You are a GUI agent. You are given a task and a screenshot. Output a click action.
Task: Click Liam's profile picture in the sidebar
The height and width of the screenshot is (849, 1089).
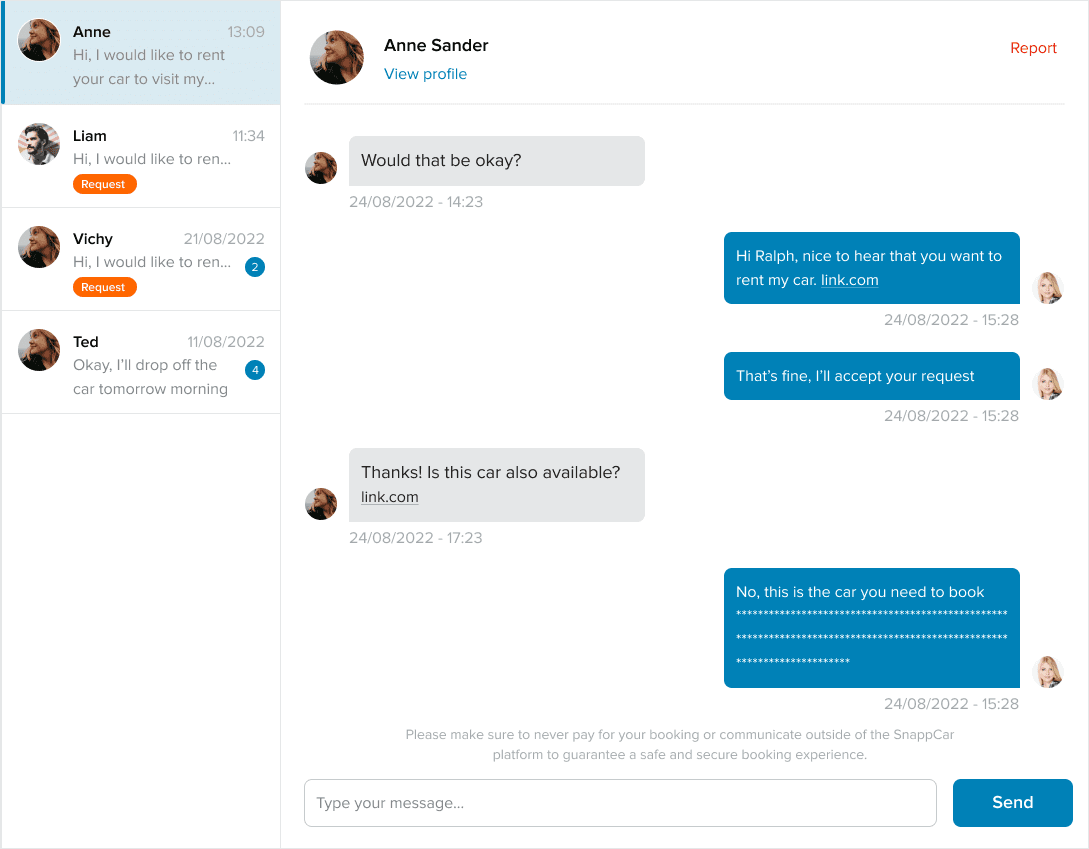point(38,143)
